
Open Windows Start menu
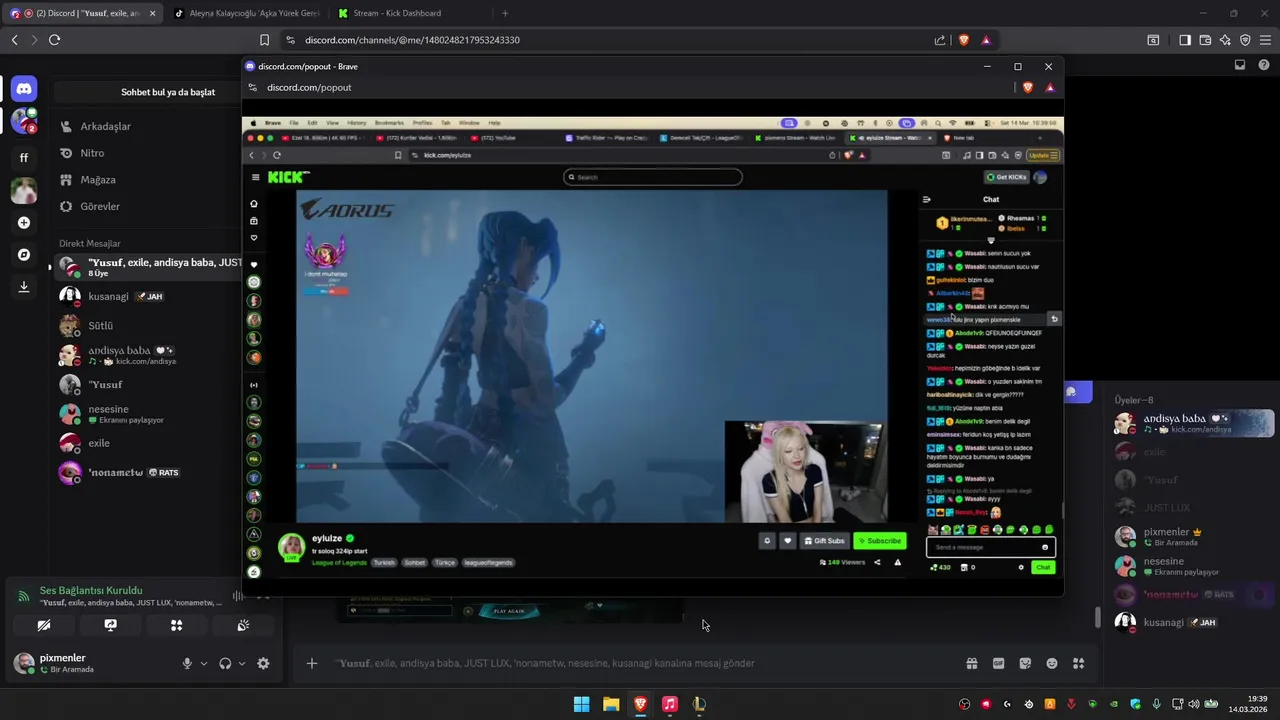[581, 704]
